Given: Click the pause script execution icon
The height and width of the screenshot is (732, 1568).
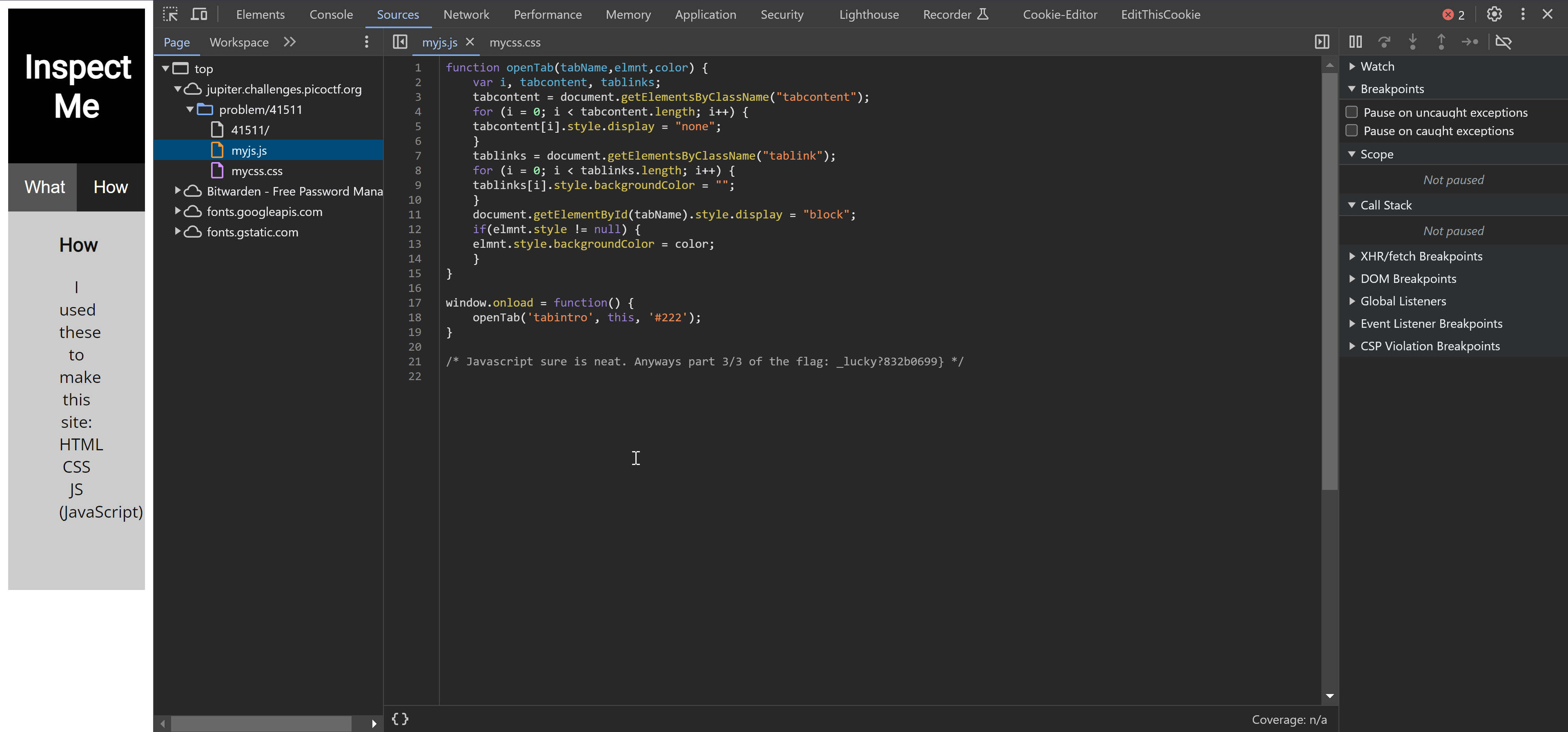Looking at the screenshot, I should pyautogui.click(x=1355, y=42).
